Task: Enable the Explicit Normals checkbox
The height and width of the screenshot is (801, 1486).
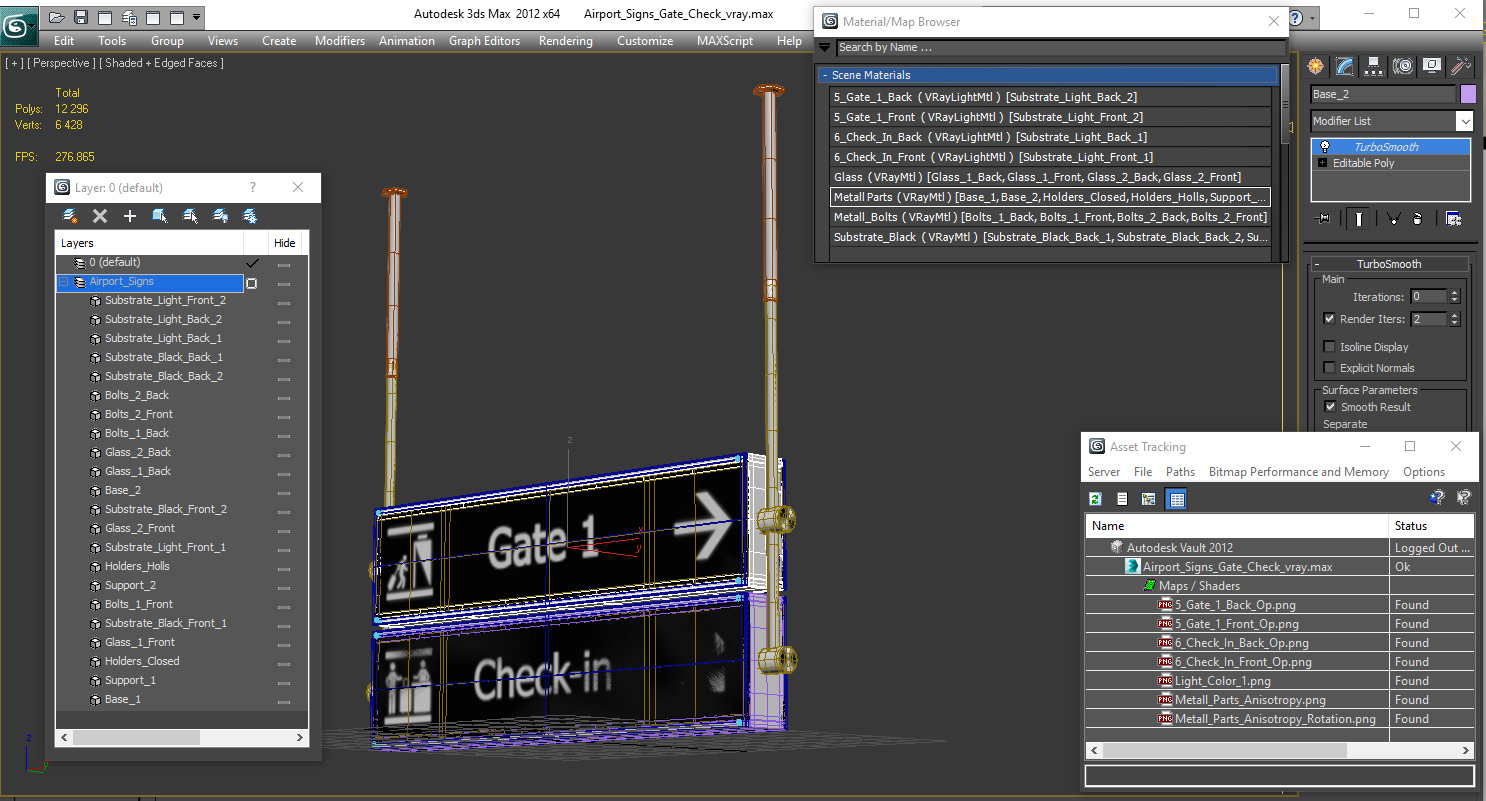Action: tap(1329, 368)
